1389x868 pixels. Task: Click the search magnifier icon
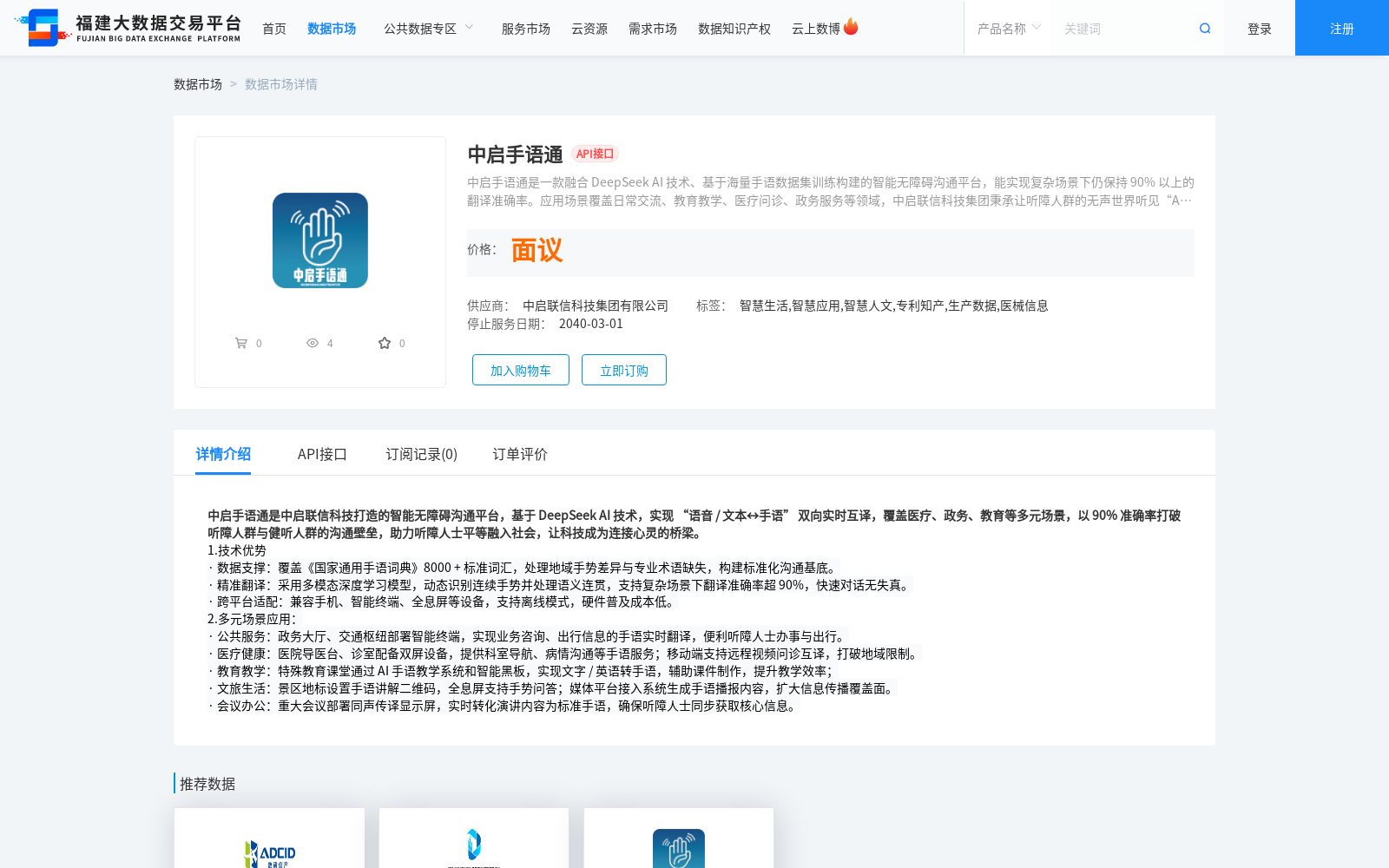(x=1205, y=29)
